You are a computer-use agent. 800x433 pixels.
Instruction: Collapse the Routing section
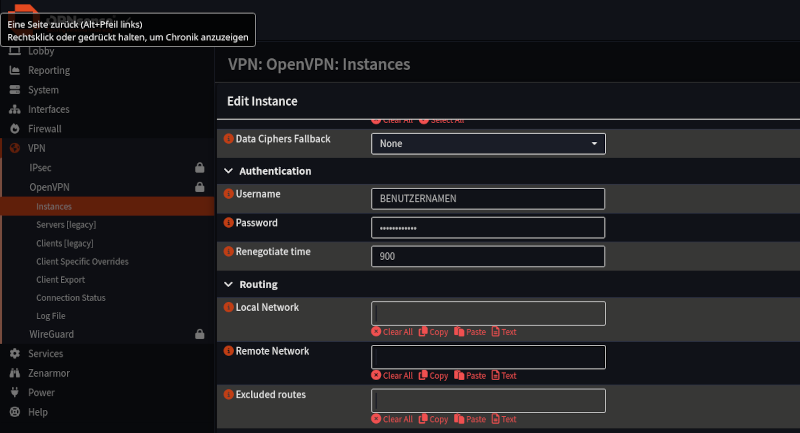click(228, 285)
